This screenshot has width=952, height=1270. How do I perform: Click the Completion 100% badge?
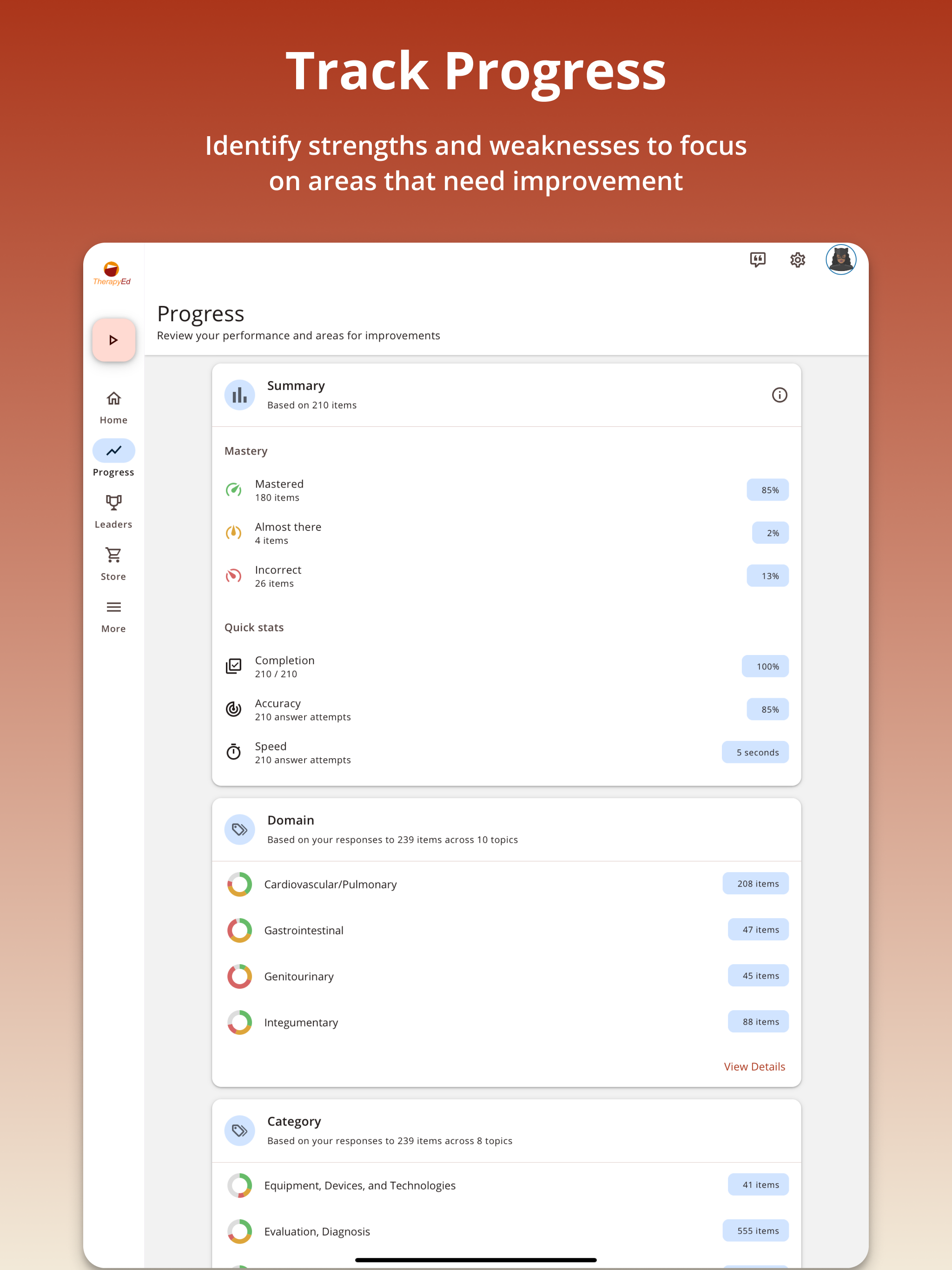point(766,666)
